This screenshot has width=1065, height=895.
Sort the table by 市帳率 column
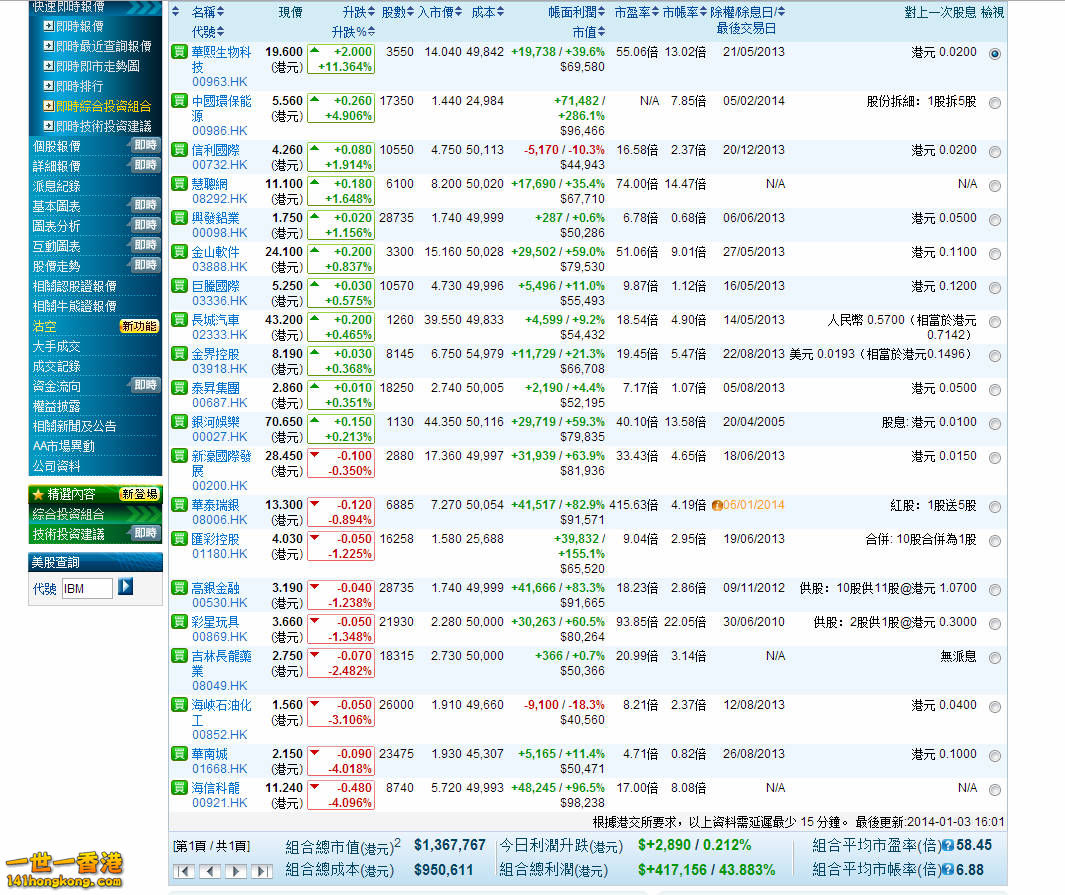tap(685, 12)
